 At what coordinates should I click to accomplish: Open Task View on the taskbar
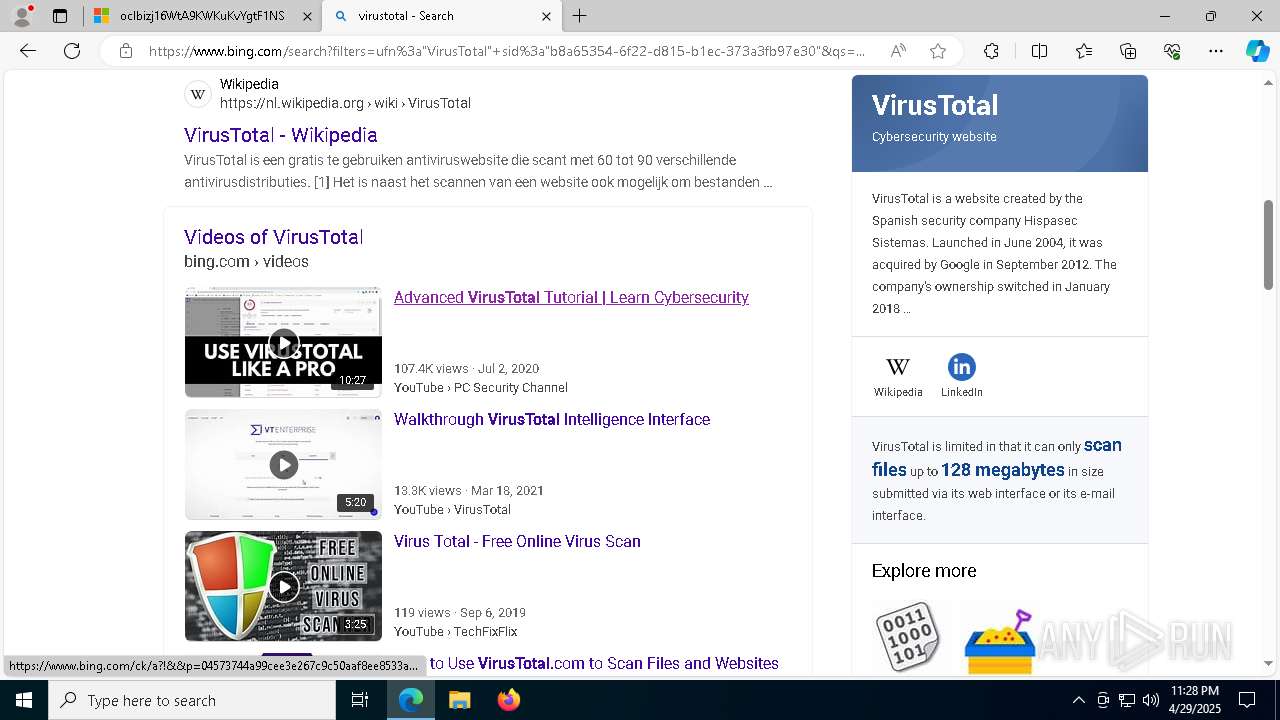point(360,700)
